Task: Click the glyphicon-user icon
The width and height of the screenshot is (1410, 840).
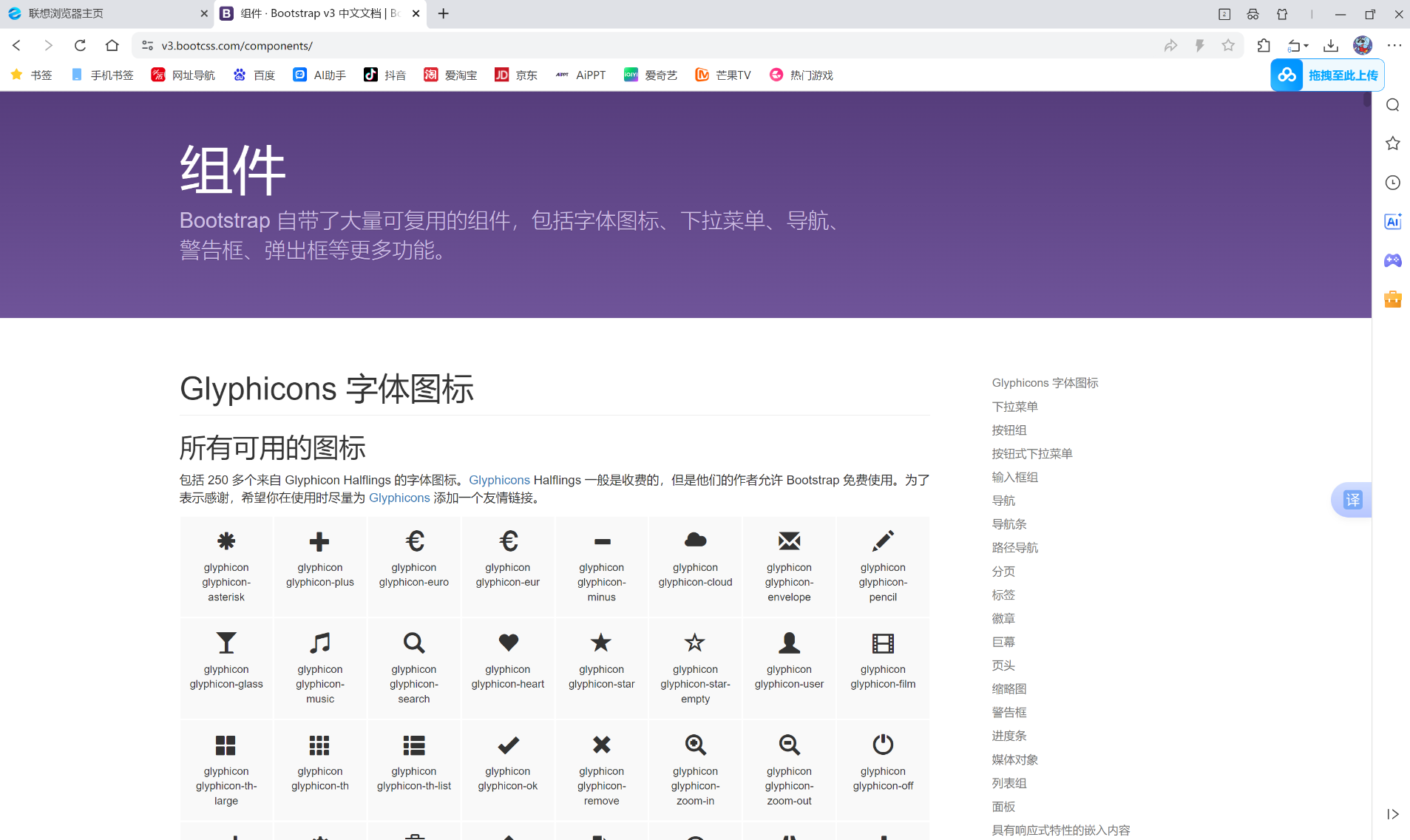Action: pos(789,643)
